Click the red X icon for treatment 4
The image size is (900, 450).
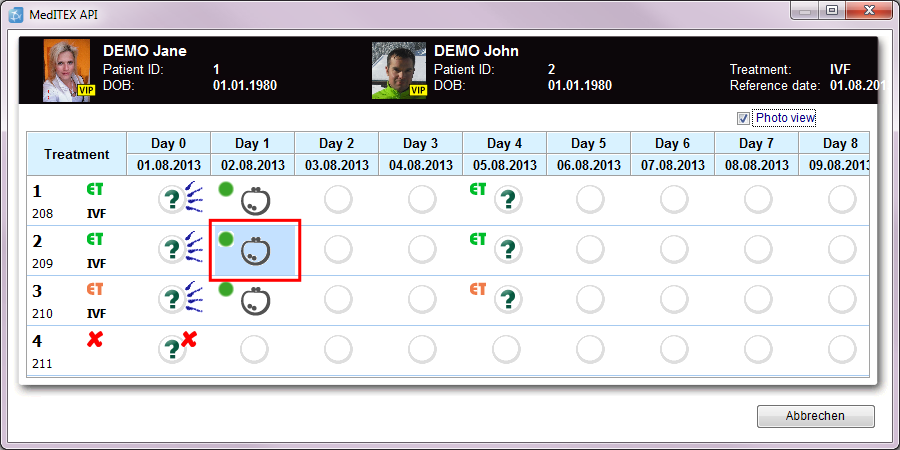95,340
